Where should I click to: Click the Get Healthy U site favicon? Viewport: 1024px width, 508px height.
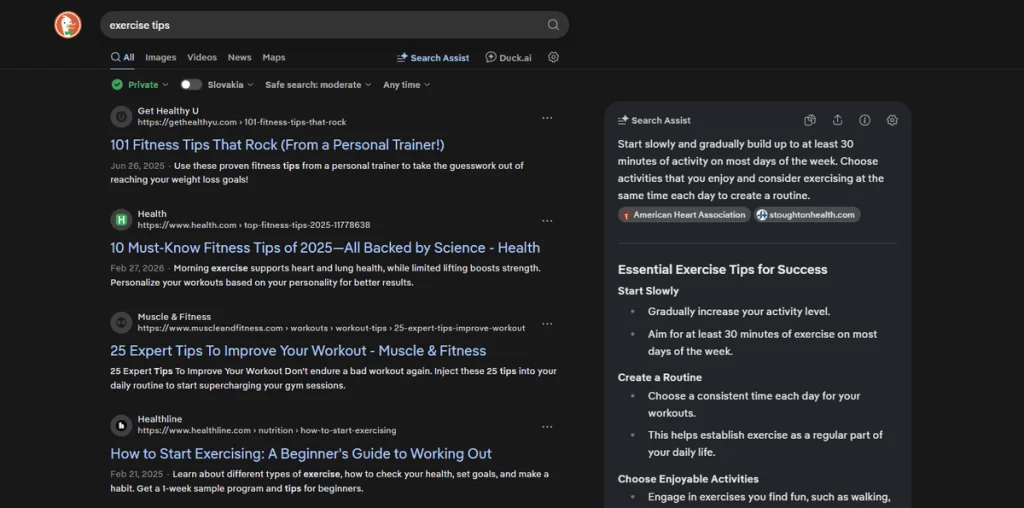[121, 117]
